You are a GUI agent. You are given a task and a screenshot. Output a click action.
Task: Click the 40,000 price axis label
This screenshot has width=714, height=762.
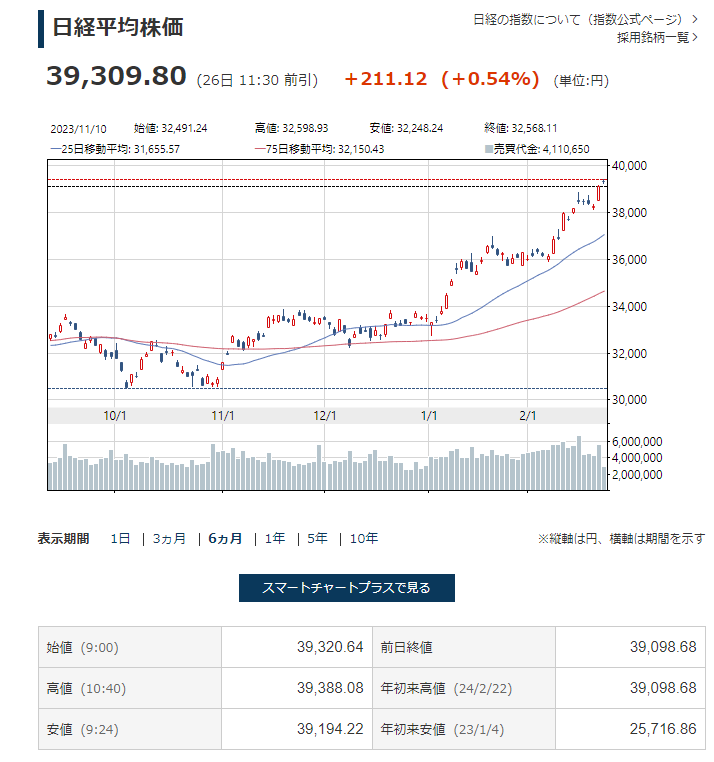(x=629, y=166)
